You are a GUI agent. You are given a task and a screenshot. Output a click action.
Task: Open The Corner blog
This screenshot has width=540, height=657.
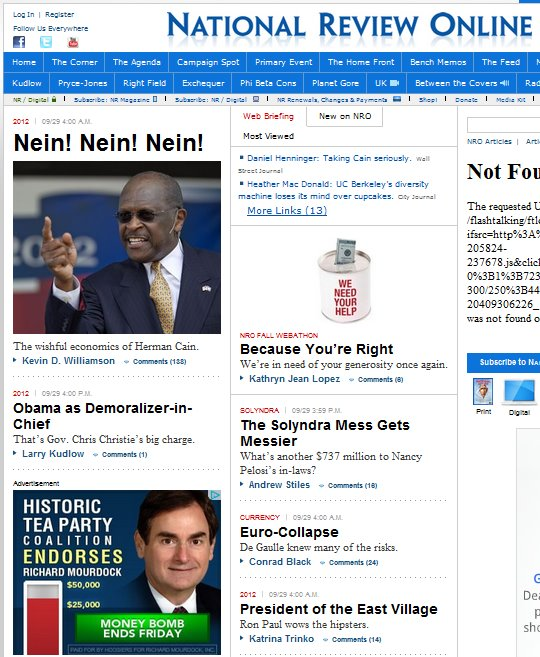(75, 62)
